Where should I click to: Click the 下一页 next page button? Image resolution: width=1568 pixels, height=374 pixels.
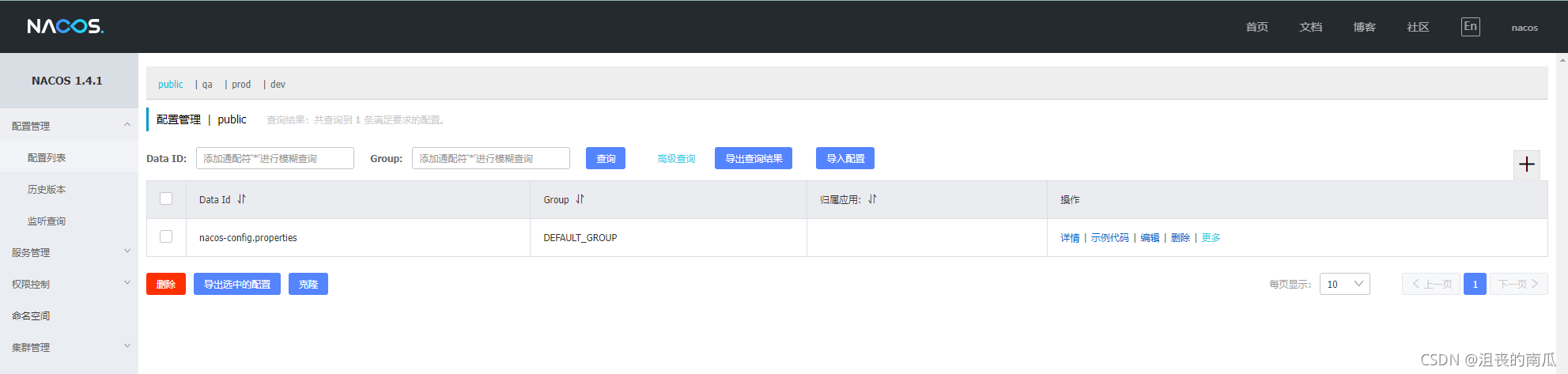pos(1519,284)
